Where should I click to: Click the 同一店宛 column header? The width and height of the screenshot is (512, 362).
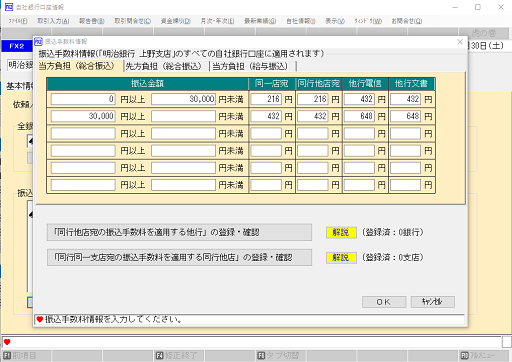click(x=272, y=84)
